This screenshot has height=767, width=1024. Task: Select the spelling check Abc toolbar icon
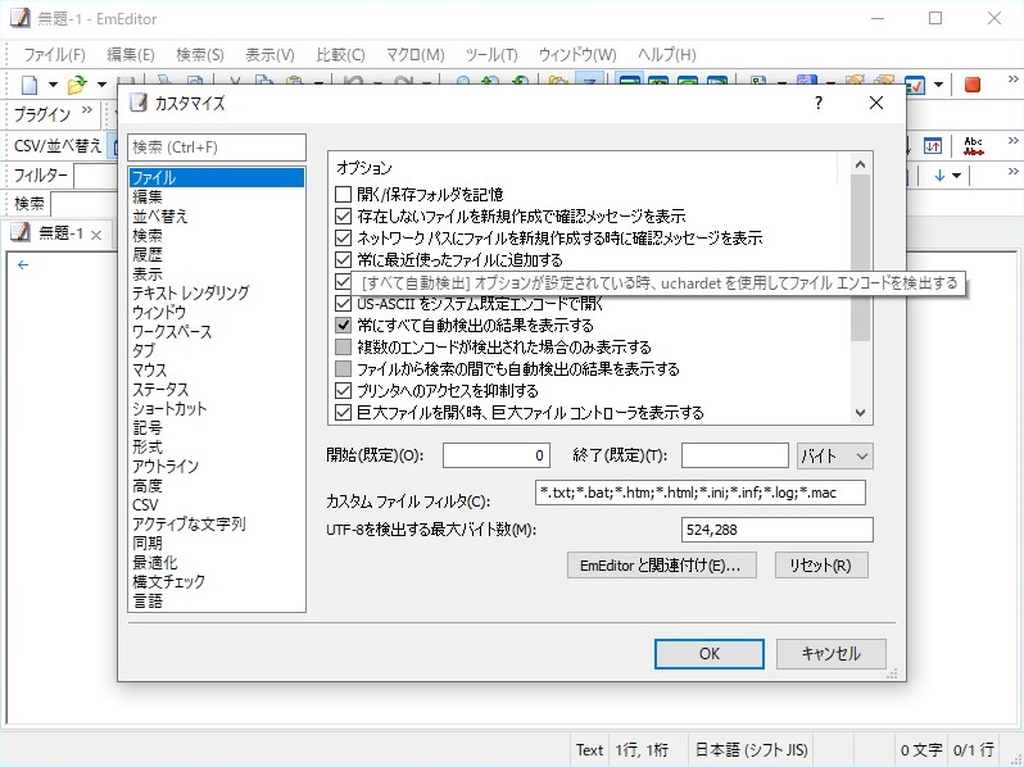click(973, 145)
